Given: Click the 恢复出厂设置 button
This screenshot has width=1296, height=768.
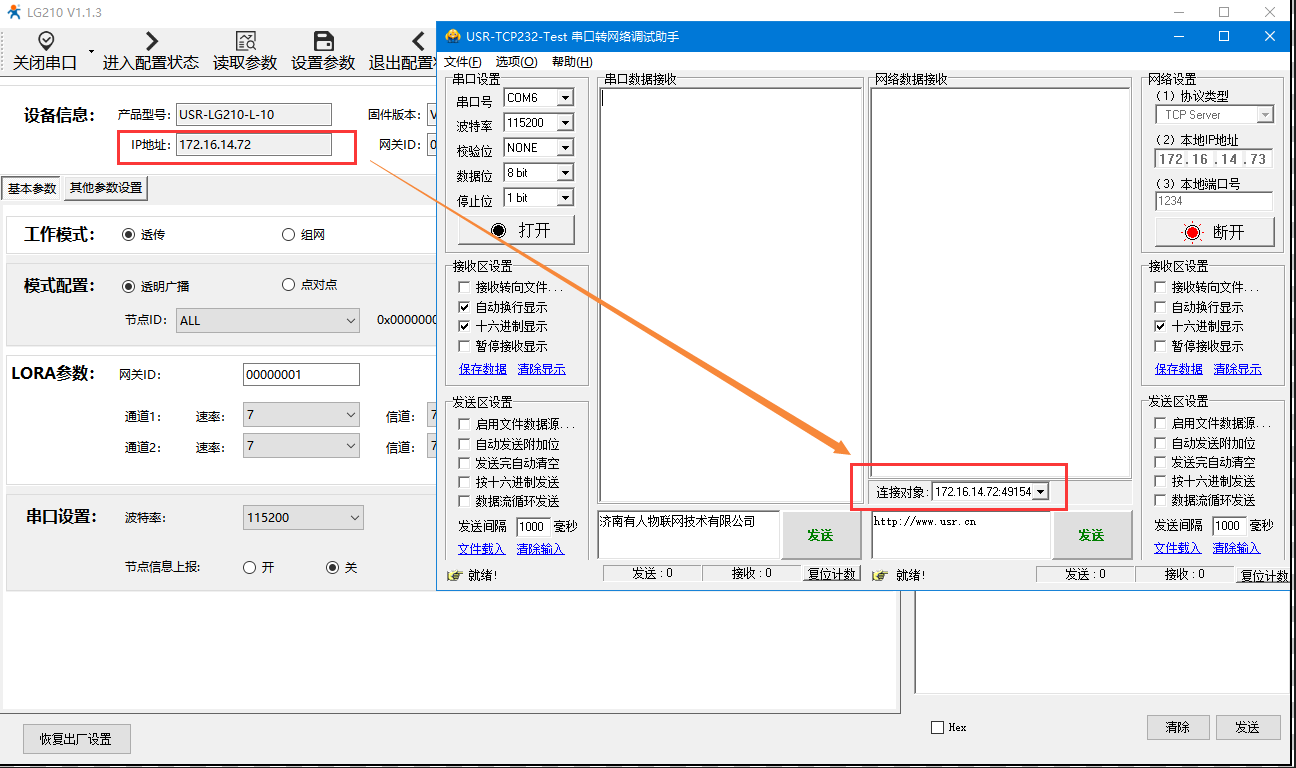Looking at the screenshot, I should (x=76, y=740).
